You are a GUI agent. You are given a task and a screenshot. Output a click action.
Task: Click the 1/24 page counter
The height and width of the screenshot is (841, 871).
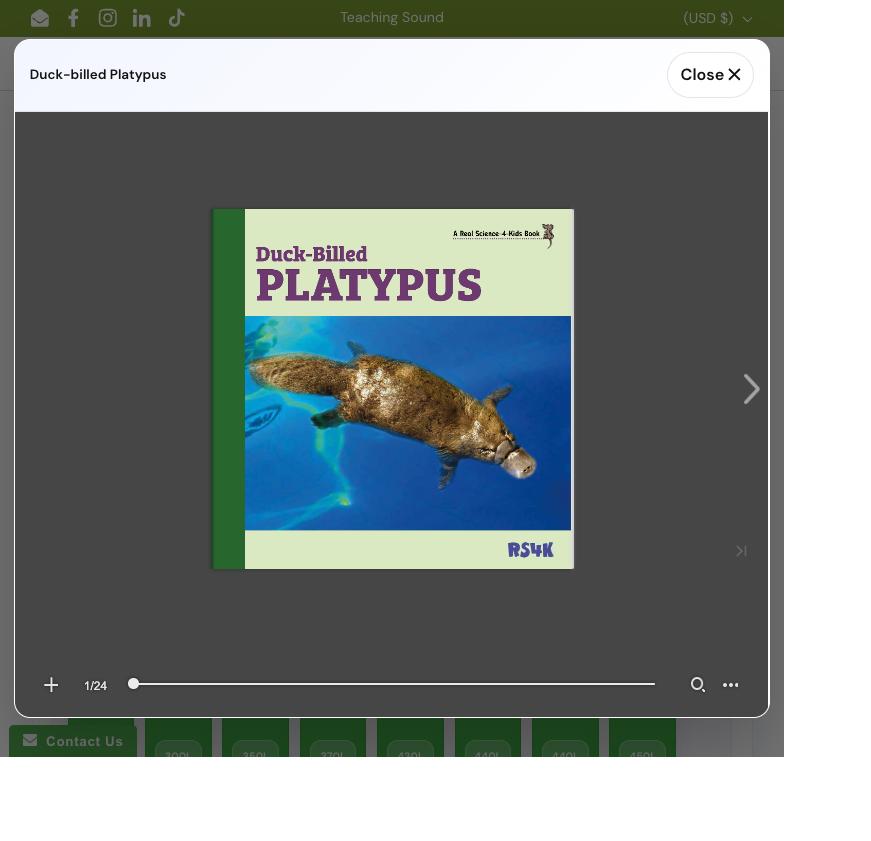[96, 686]
